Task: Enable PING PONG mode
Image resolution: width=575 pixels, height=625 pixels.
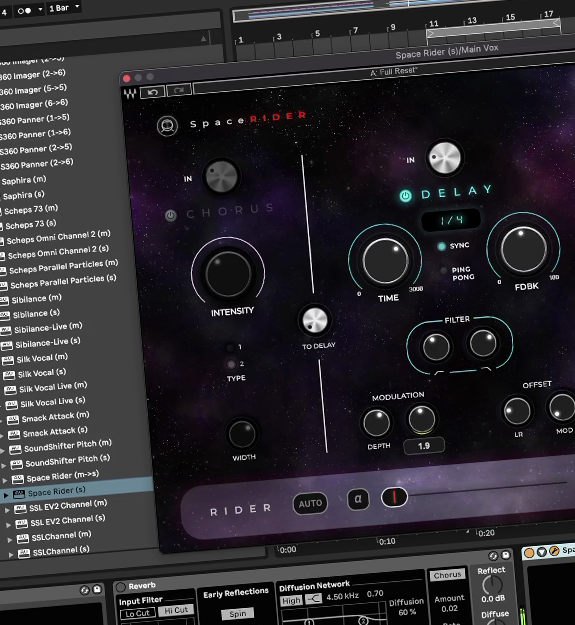Action: (x=444, y=271)
